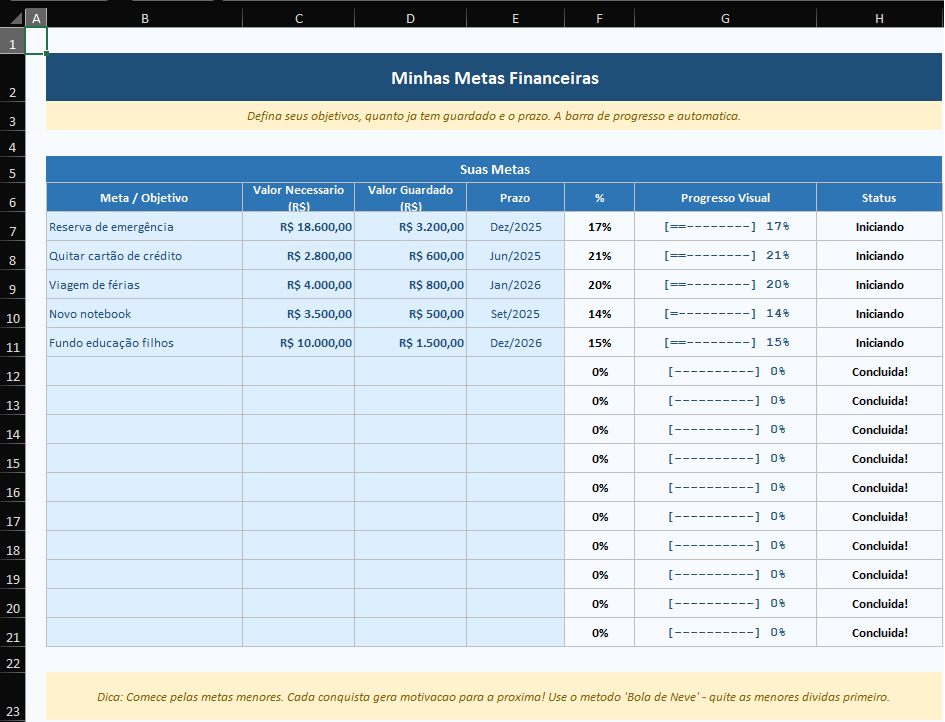Screen dimensions: 945x722
Task: Click the 'Prazo' column heading
Action: (x=515, y=198)
